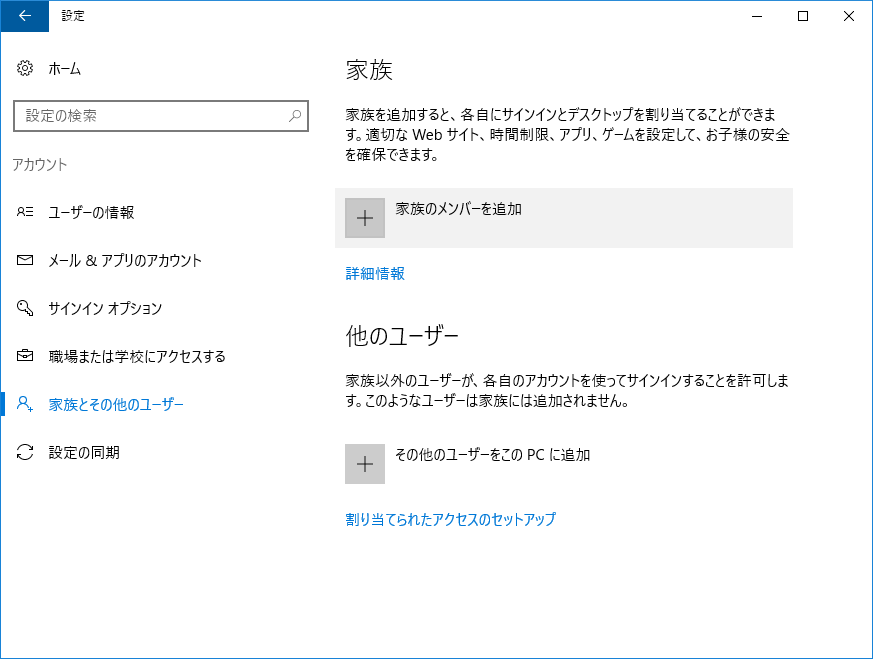The width and height of the screenshot is (873, 659).
Task: Place cursor in the 設定の検索 search field
Action: click(150, 116)
